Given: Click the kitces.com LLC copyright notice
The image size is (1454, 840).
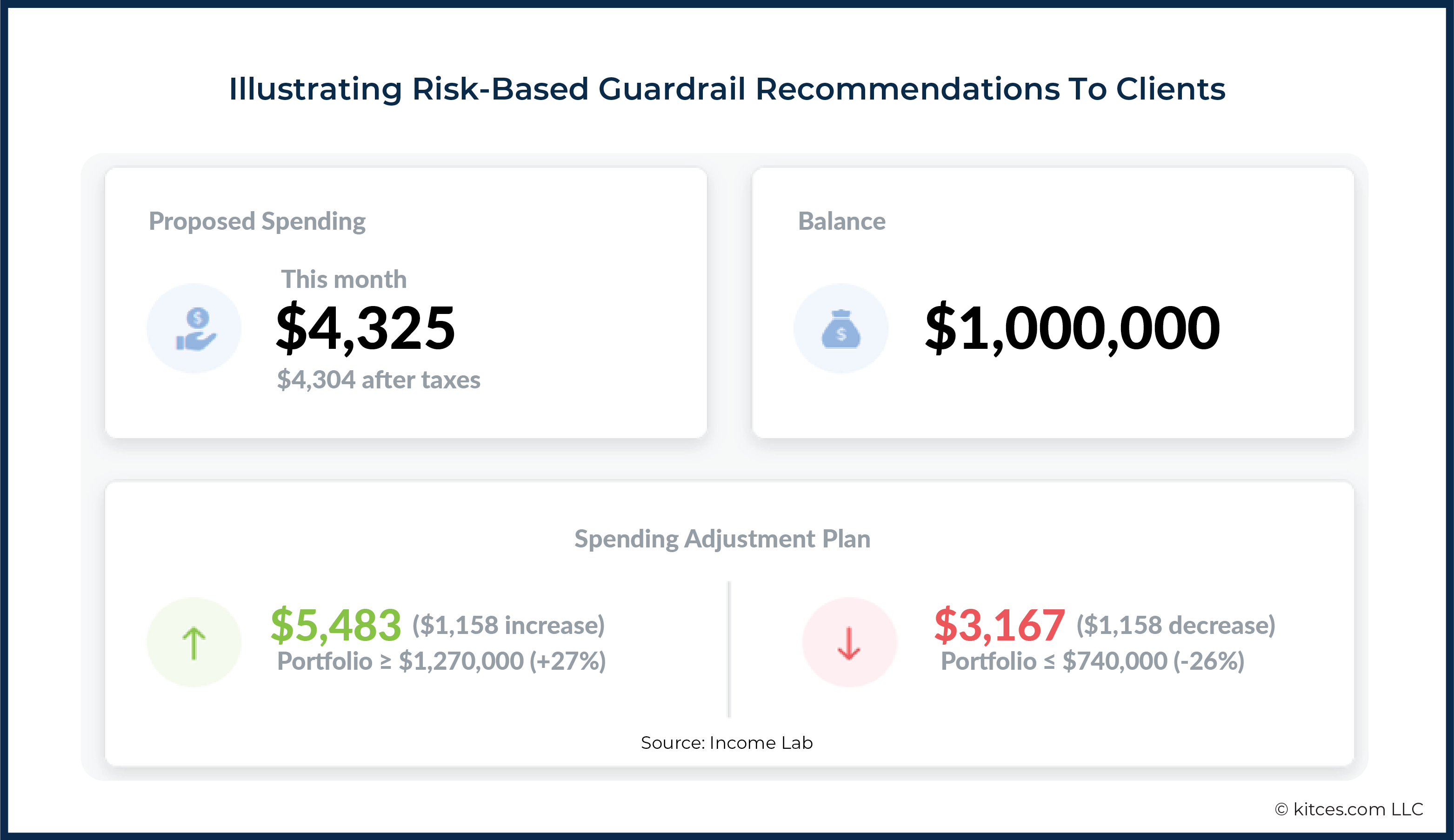Looking at the screenshot, I should (x=1348, y=809).
